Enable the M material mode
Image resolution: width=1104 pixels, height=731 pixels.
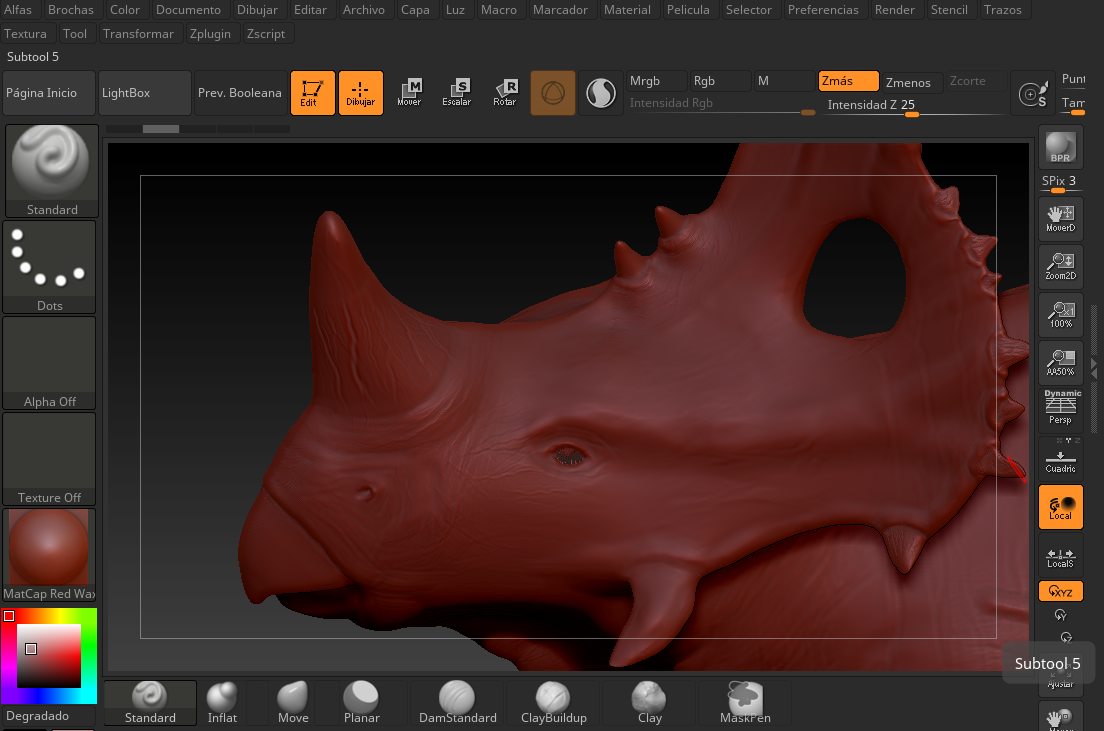pos(784,81)
